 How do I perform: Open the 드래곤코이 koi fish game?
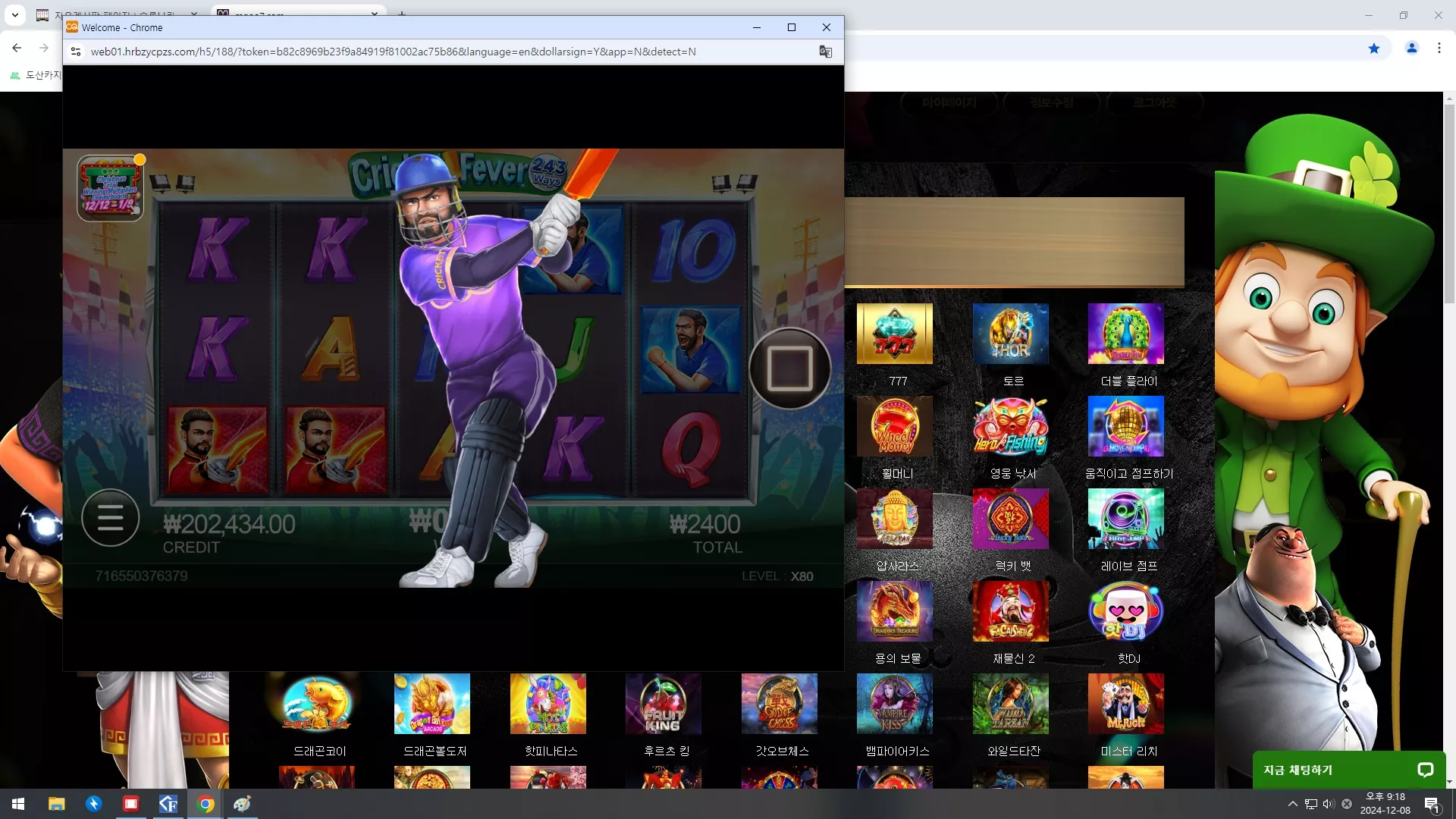[317, 704]
